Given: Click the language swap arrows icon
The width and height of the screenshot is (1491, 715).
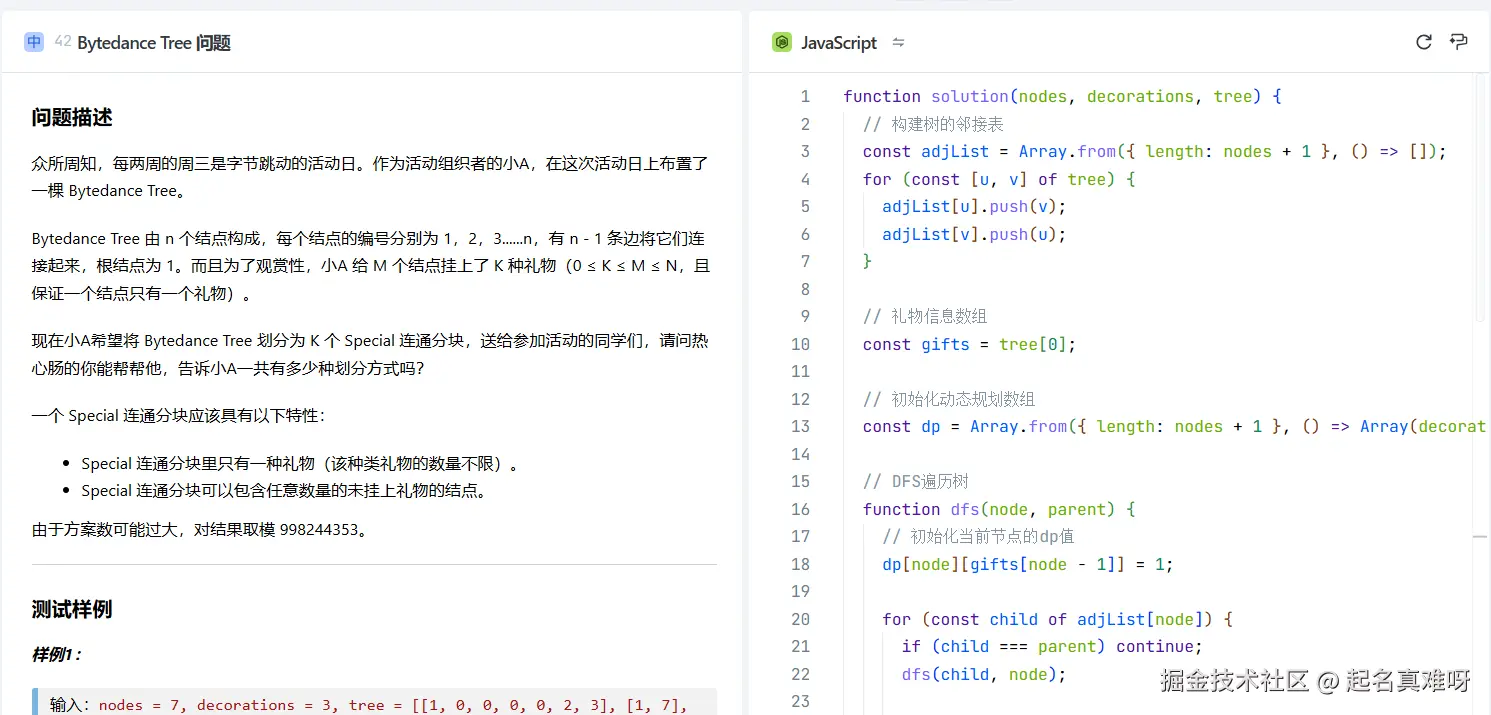Looking at the screenshot, I should (897, 42).
